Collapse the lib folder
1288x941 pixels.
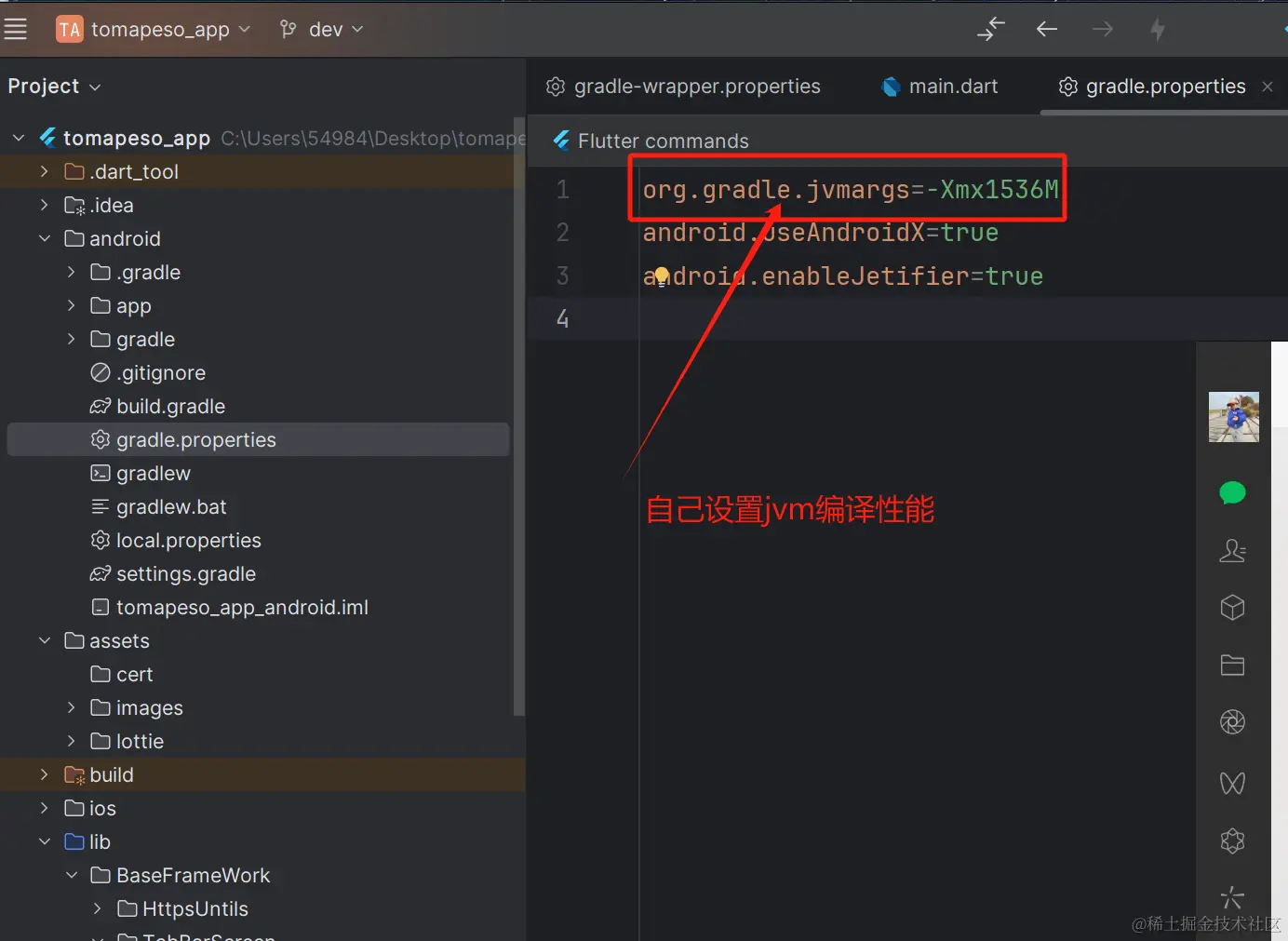[x=44, y=841]
